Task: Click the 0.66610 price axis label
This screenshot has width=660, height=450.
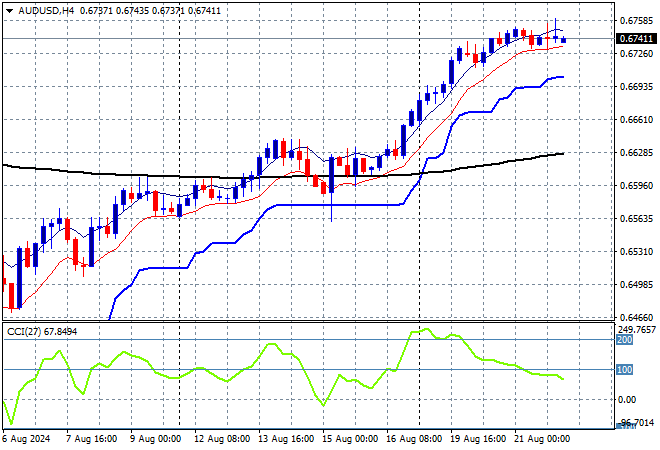Action: click(x=637, y=120)
